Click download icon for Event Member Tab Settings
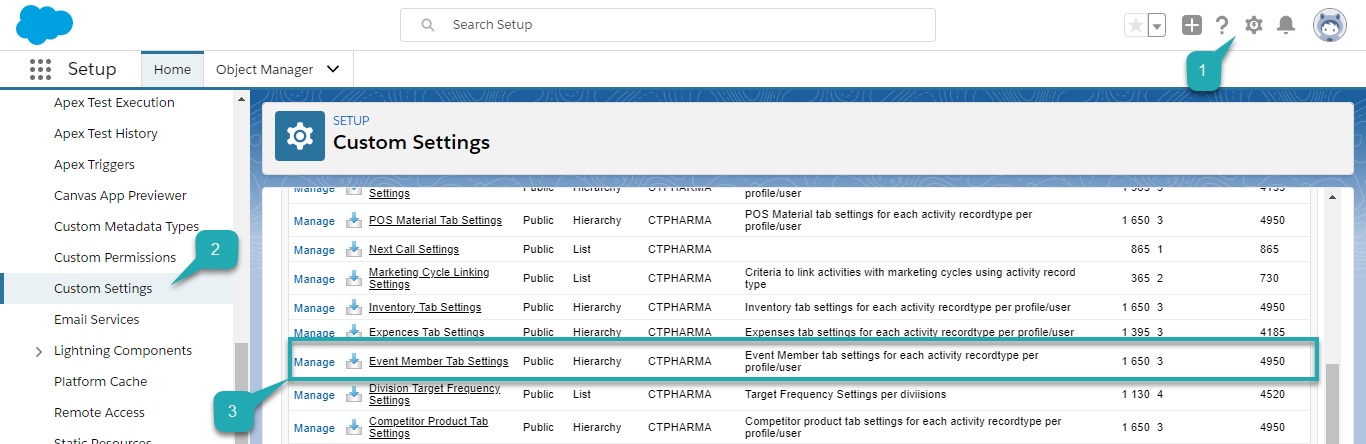The width and height of the screenshot is (1366, 444). pyautogui.click(x=354, y=362)
